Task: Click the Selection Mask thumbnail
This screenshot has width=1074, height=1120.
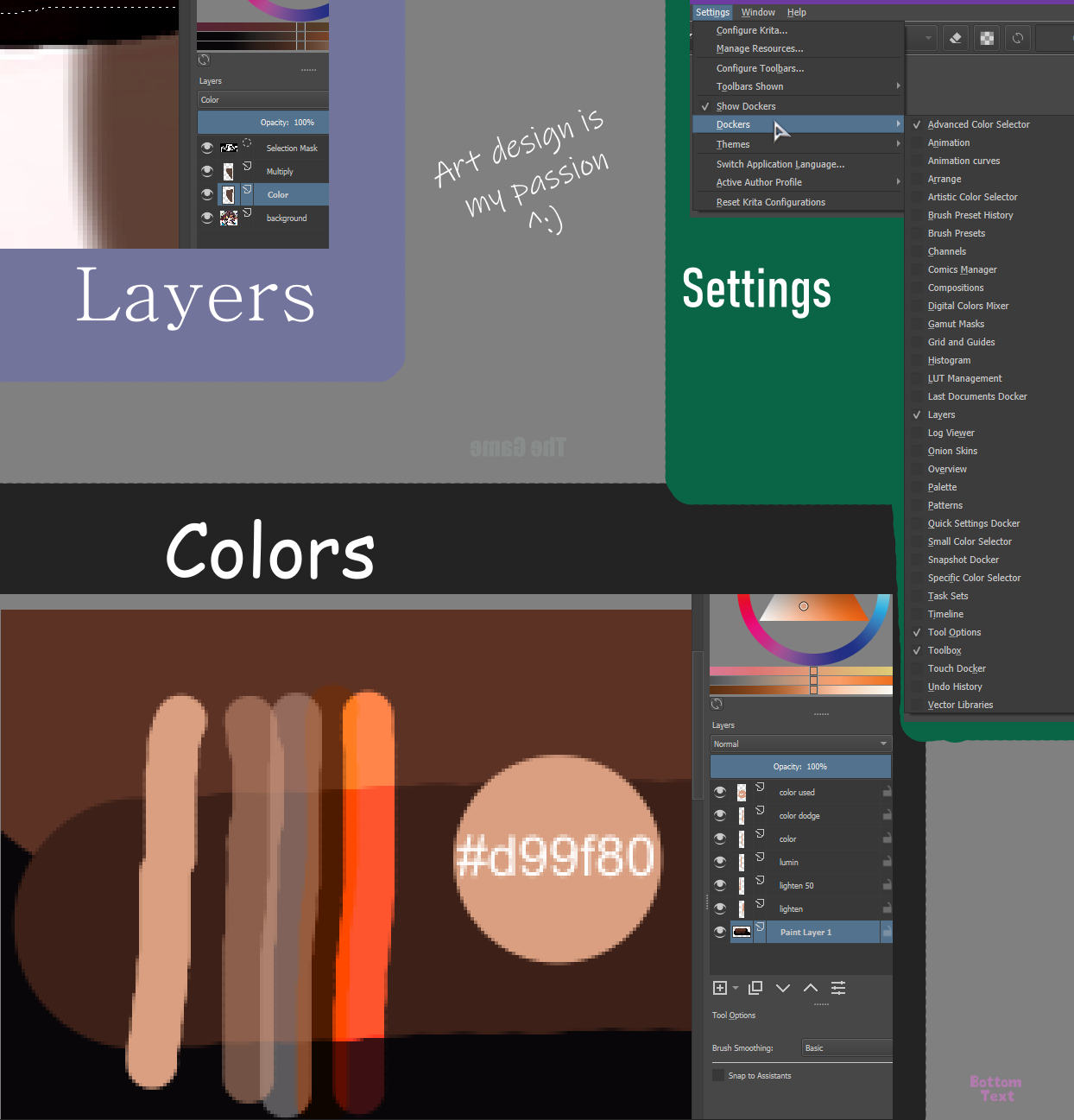Action: click(228, 149)
